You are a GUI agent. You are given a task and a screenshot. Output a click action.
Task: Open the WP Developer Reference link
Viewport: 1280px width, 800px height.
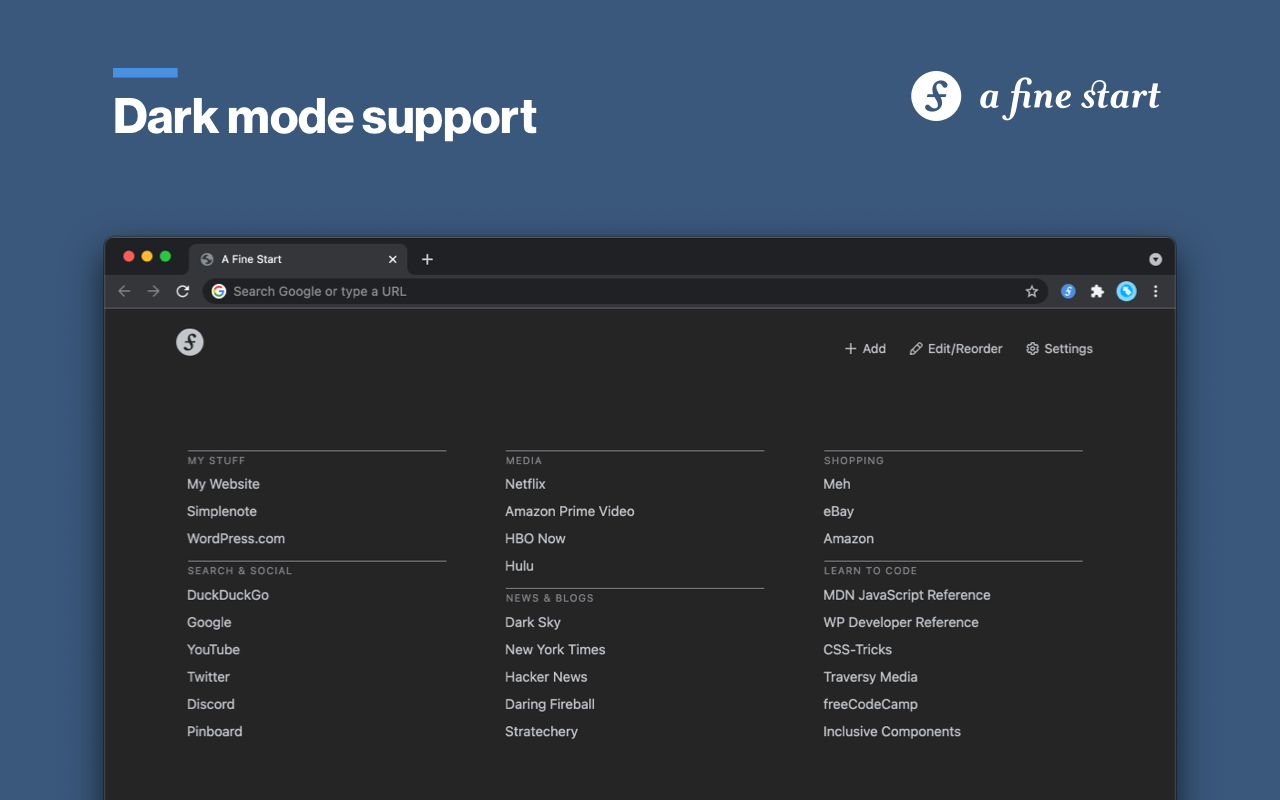point(901,622)
